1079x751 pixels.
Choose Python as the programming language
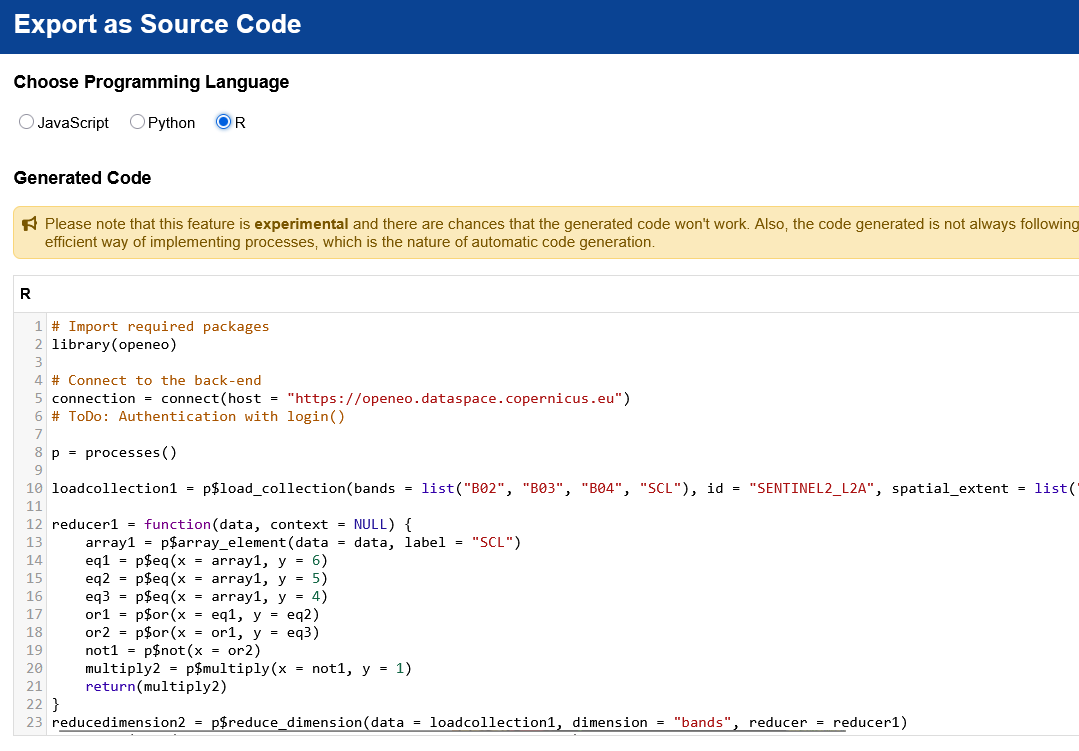pos(138,122)
